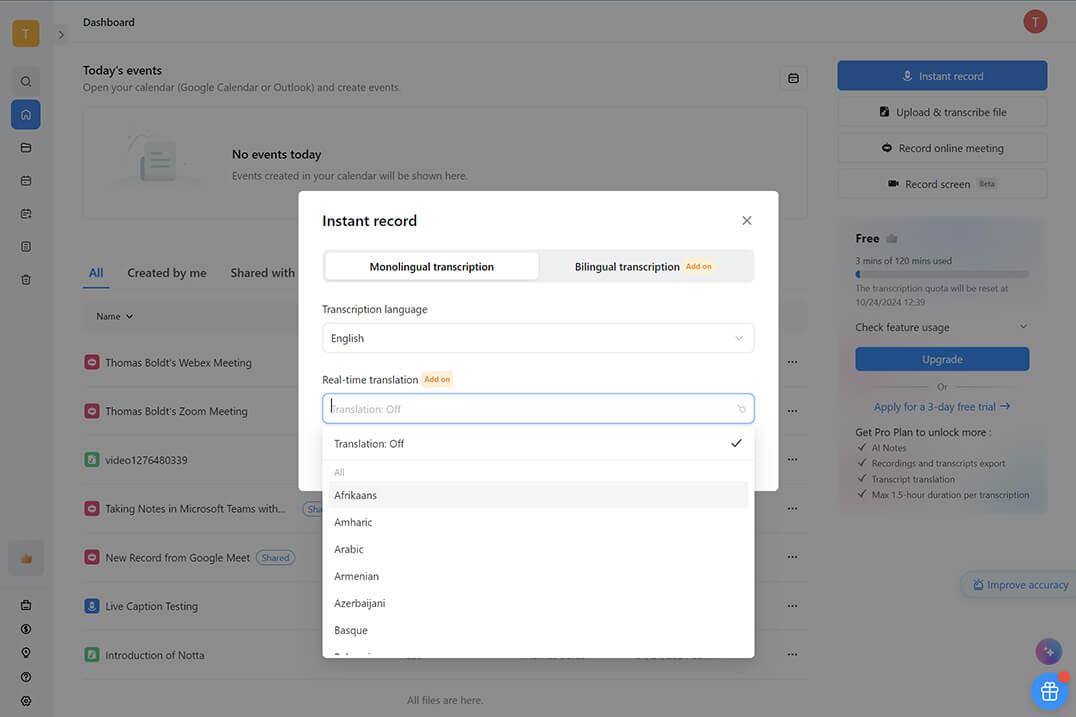Open sidebar icon below the calendar icon
This screenshot has width=1076, height=717.
25,213
